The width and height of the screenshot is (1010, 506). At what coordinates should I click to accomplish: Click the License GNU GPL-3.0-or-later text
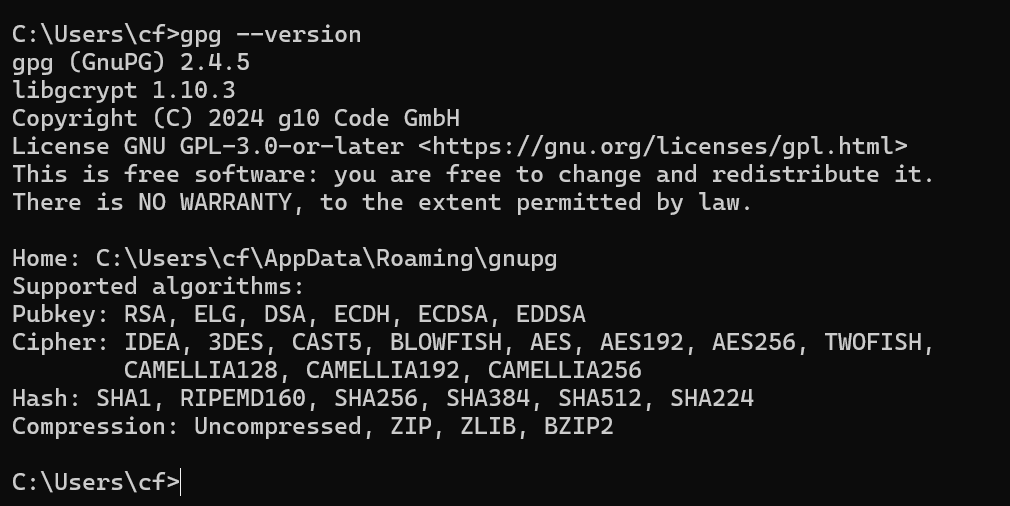click(x=208, y=147)
